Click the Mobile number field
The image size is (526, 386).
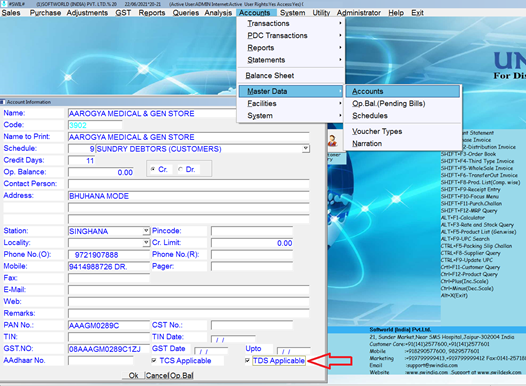(x=109, y=266)
